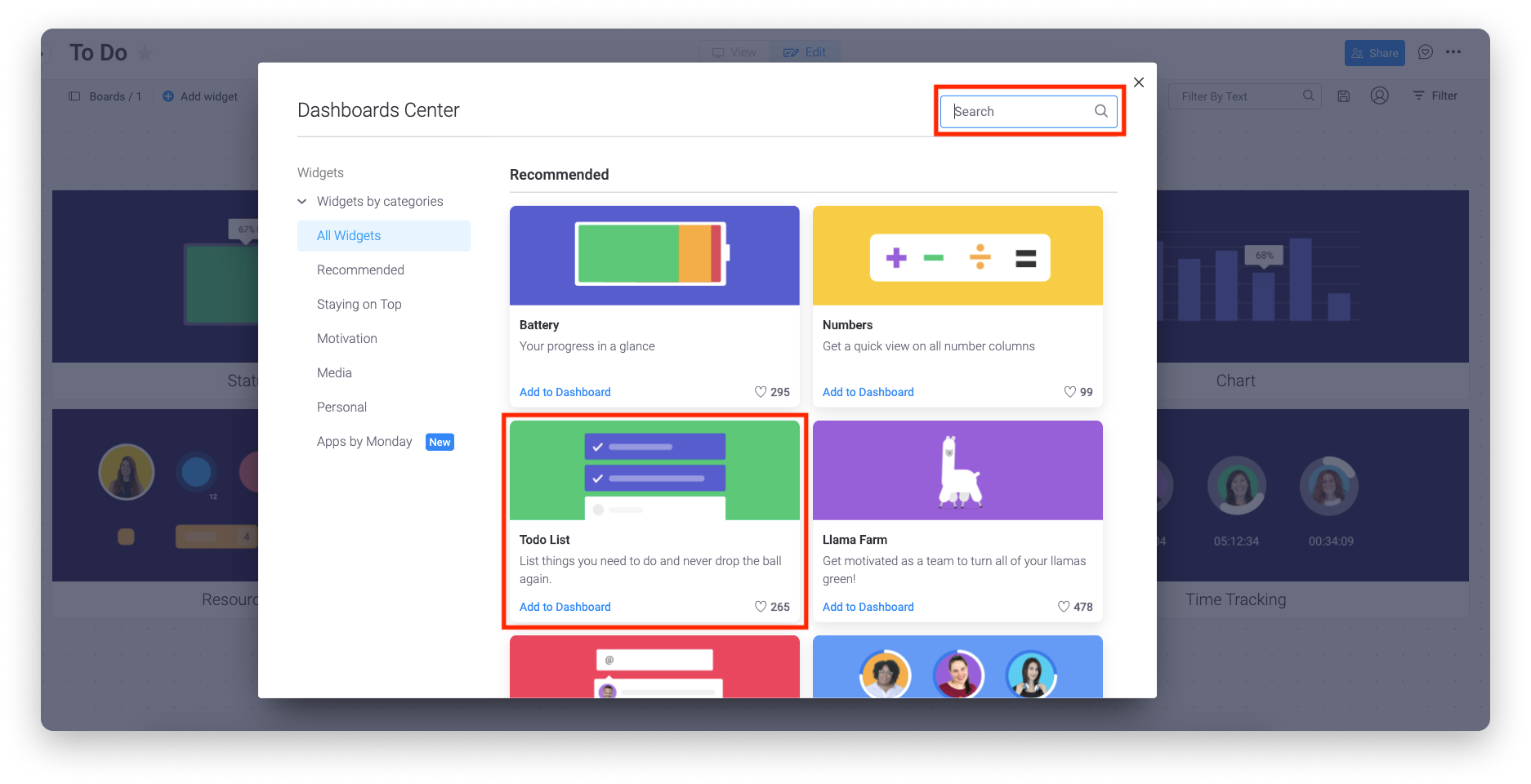Click Filter By Text input

pos(1245,96)
